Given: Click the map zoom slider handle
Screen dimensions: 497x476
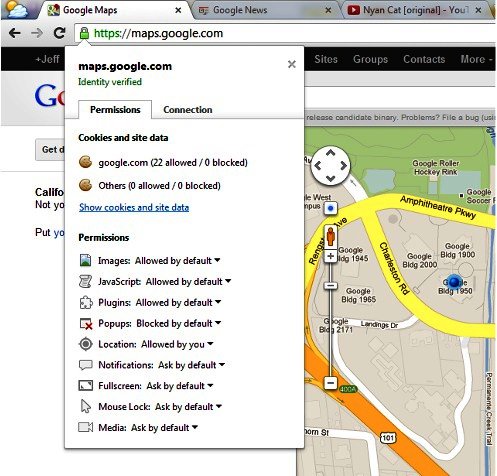Looking at the screenshot, I should [x=330, y=285].
